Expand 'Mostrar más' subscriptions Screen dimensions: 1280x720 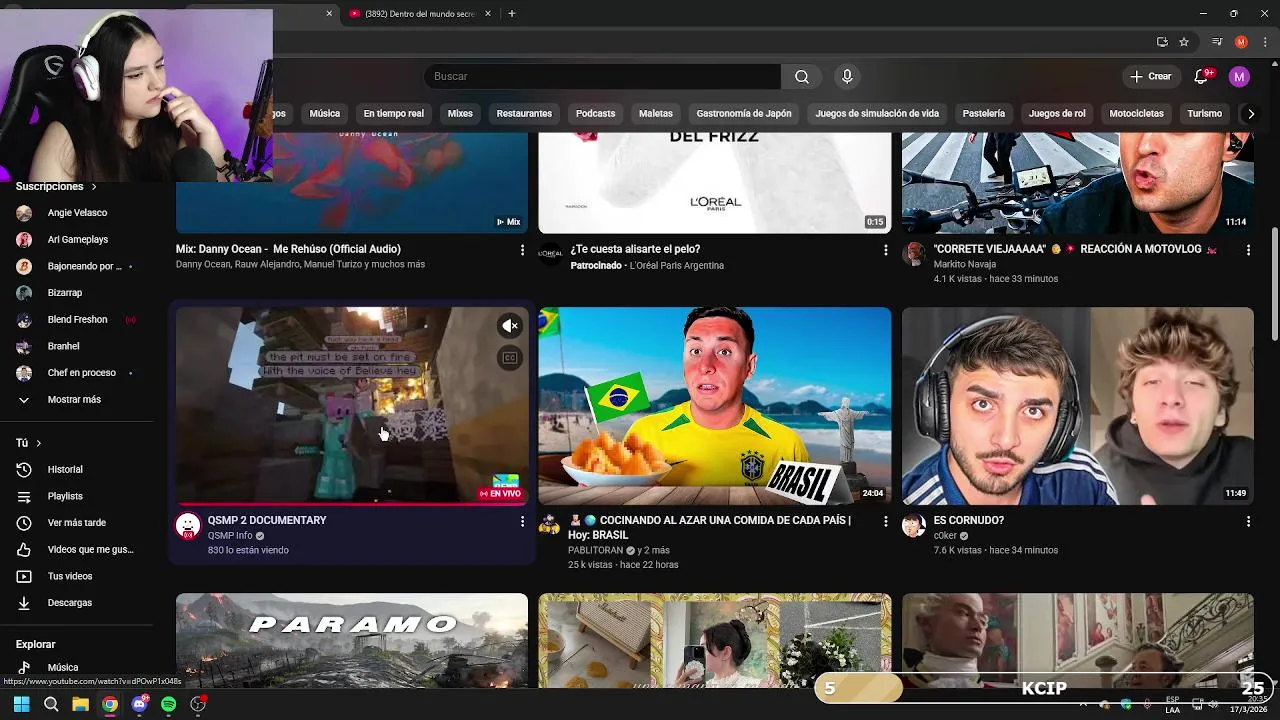tap(76, 400)
